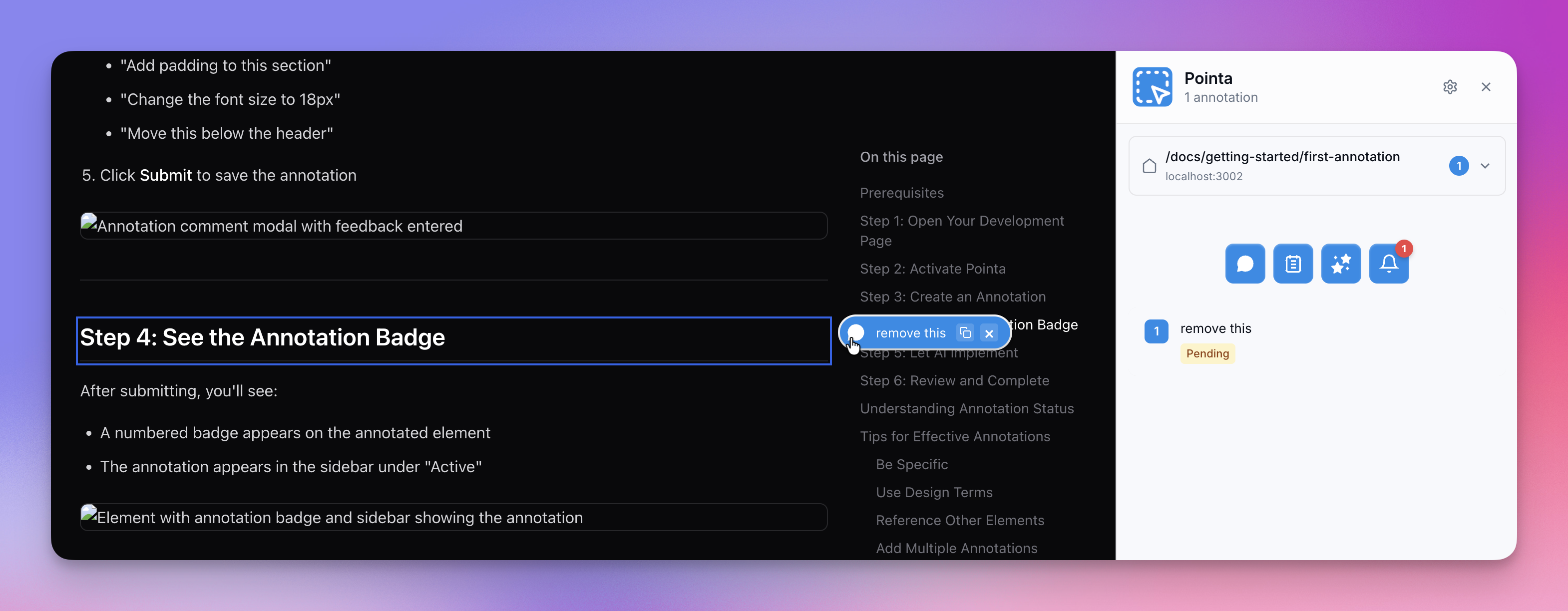Open the settings gear in Pointa panel
This screenshot has height=611, width=1568.
(x=1449, y=87)
